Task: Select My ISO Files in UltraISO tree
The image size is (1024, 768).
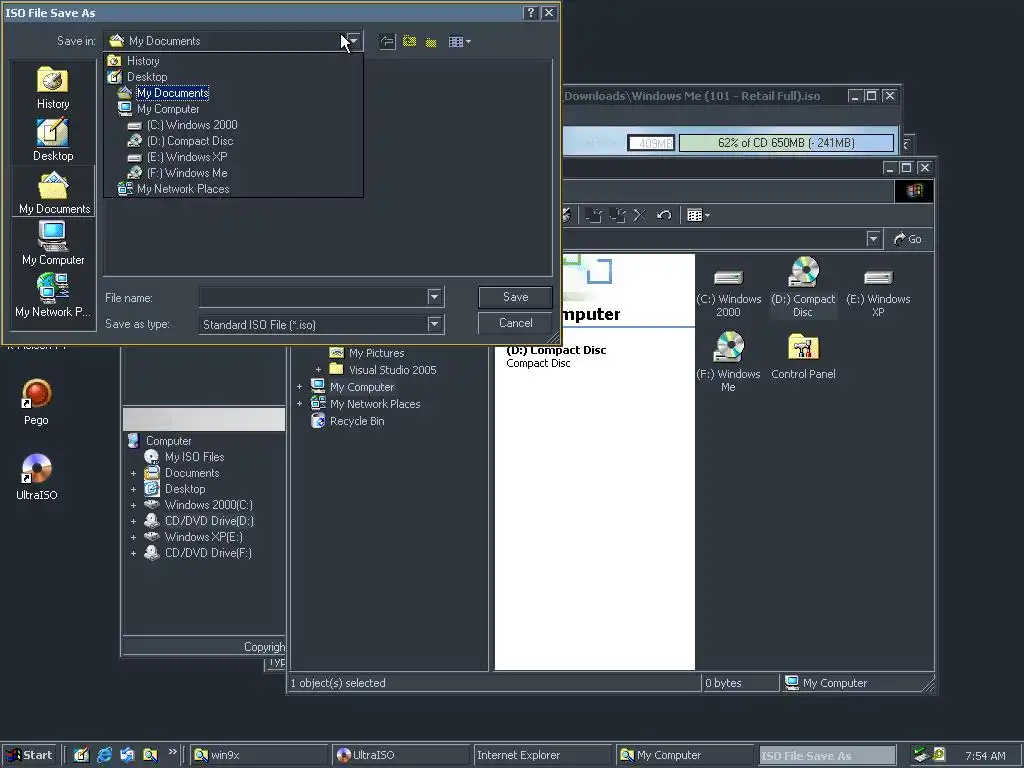Action: (x=194, y=457)
